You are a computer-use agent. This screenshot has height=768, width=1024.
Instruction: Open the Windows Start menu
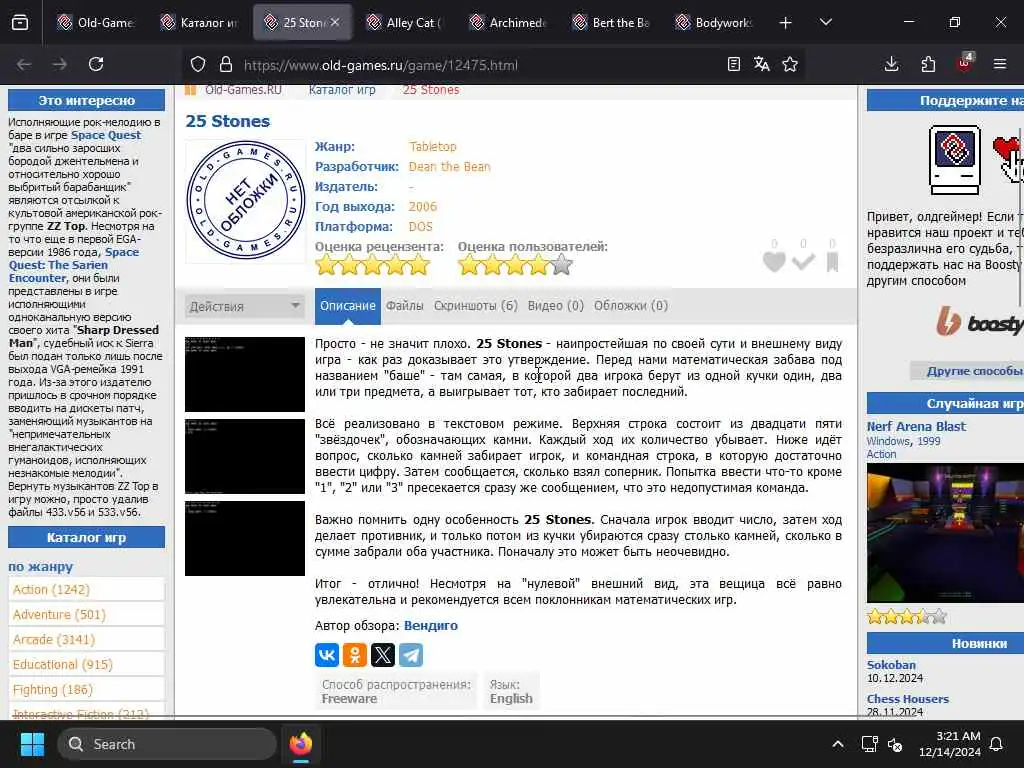click(33, 744)
